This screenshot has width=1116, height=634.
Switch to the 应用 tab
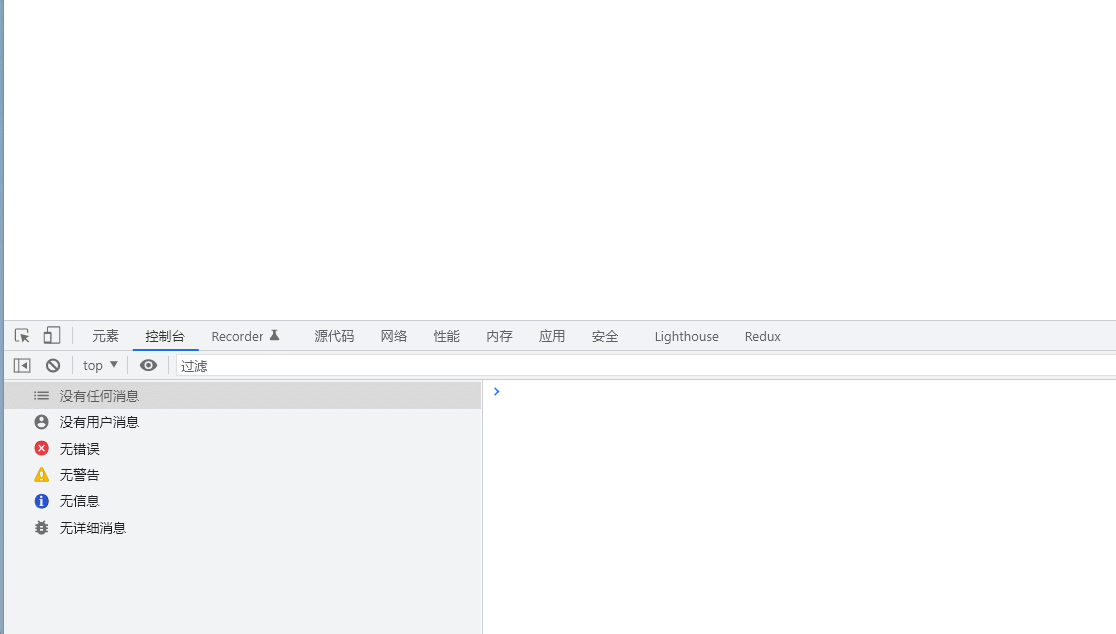coord(552,337)
